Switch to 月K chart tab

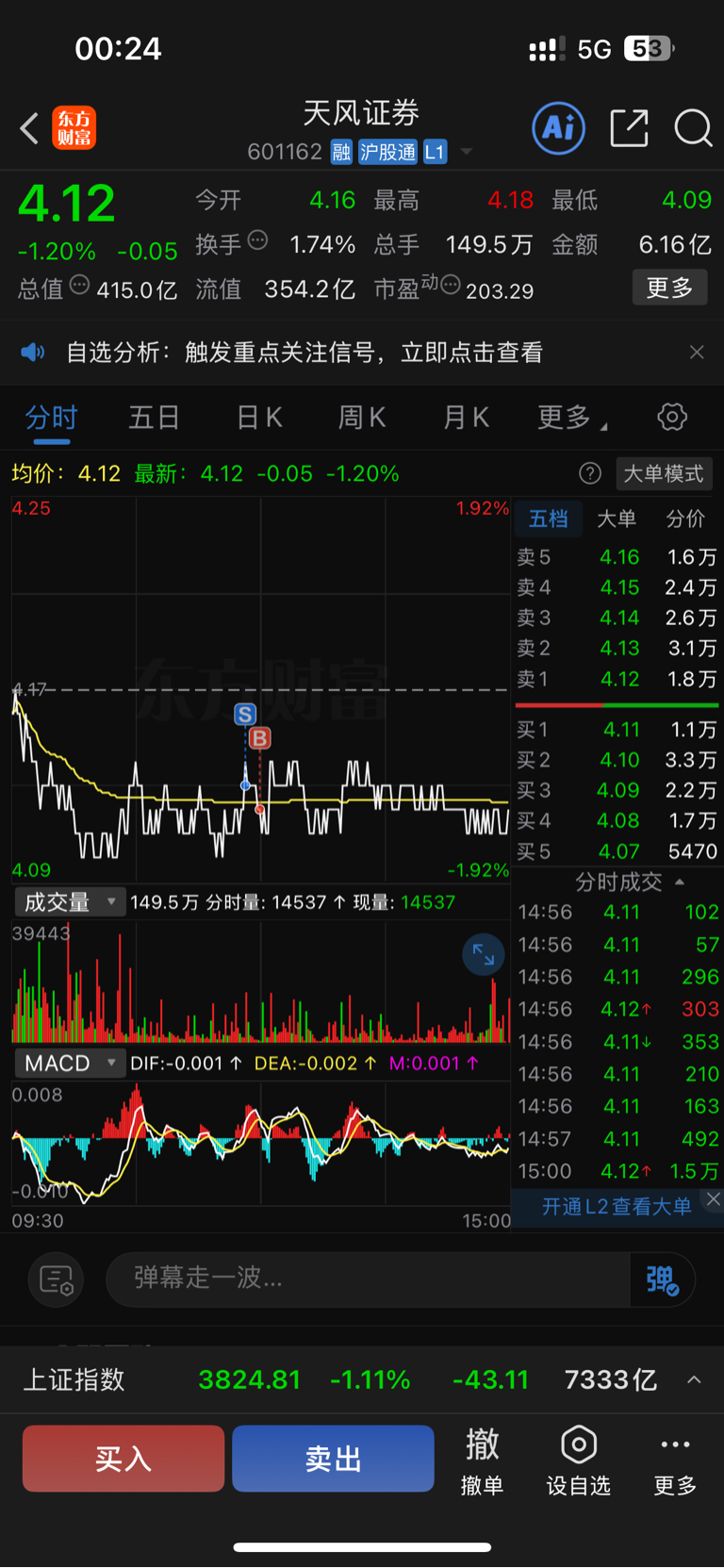(466, 417)
